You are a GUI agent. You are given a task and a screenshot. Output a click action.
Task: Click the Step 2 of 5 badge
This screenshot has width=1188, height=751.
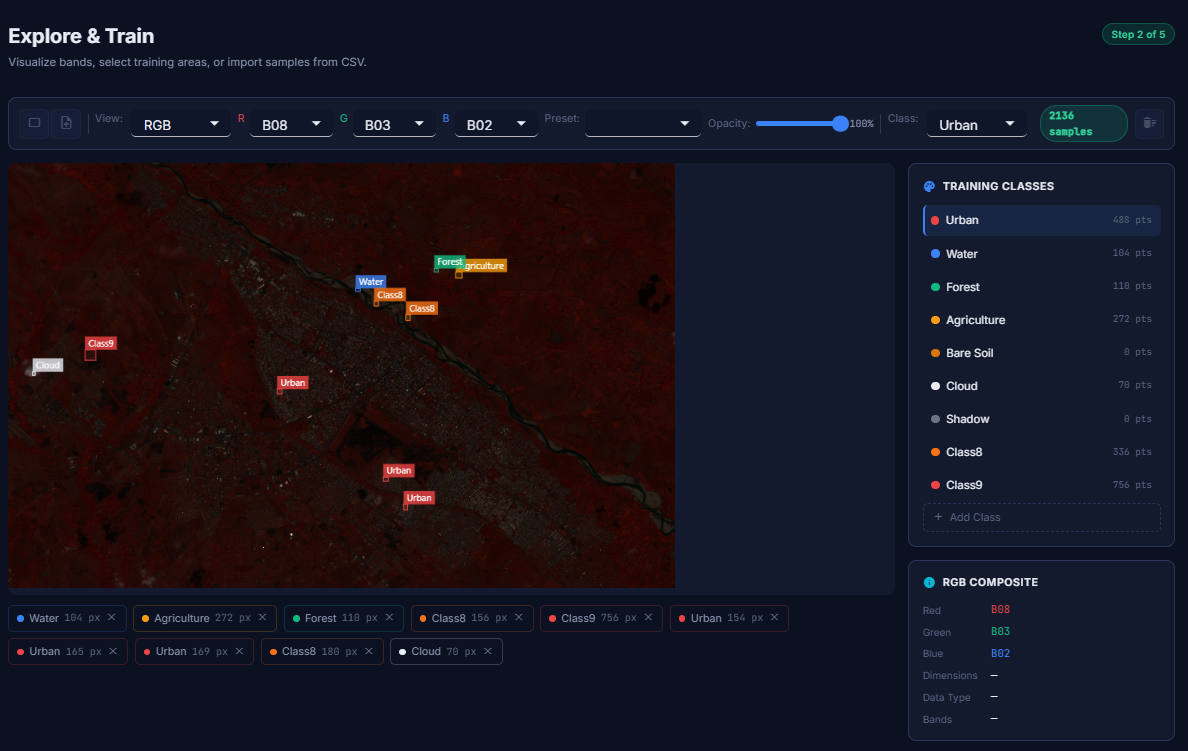click(x=1138, y=33)
